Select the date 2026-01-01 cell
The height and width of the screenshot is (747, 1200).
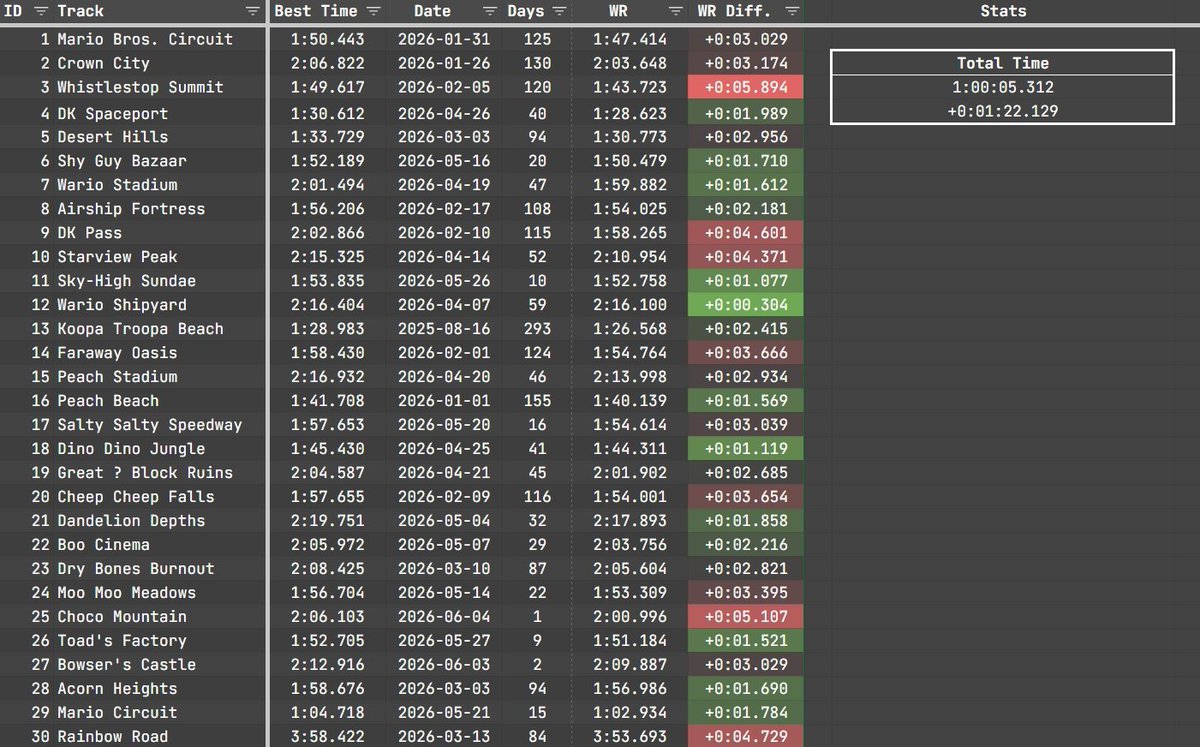coord(444,401)
